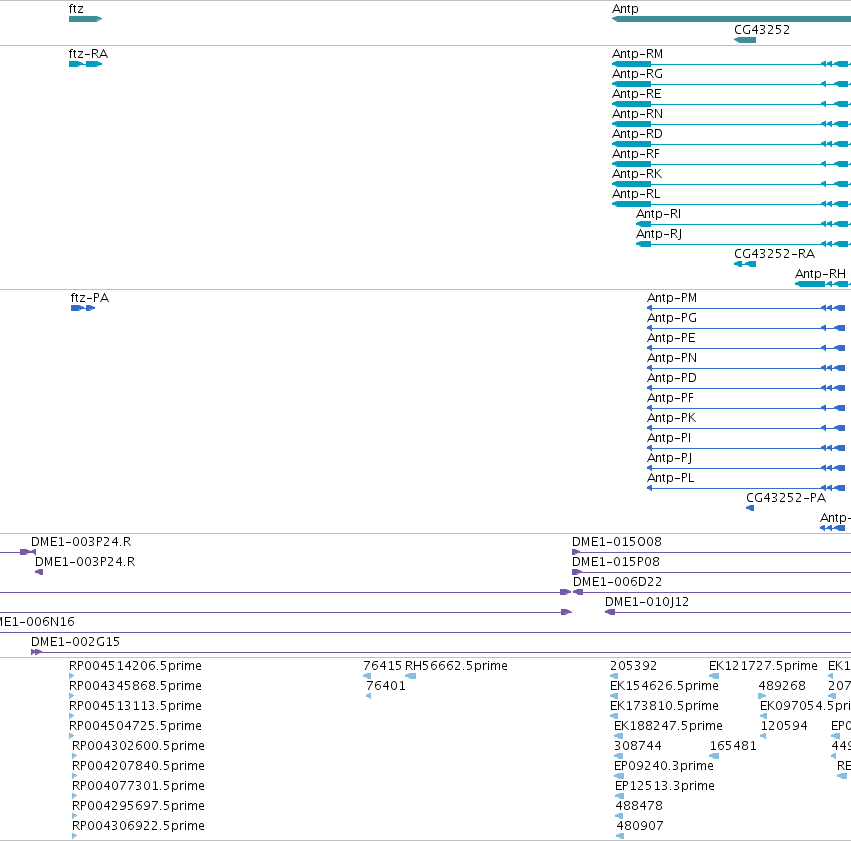Select the ftz-PA protein feature
Image resolution: width=851 pixels, height=841 pixels.
click(83, 308)
